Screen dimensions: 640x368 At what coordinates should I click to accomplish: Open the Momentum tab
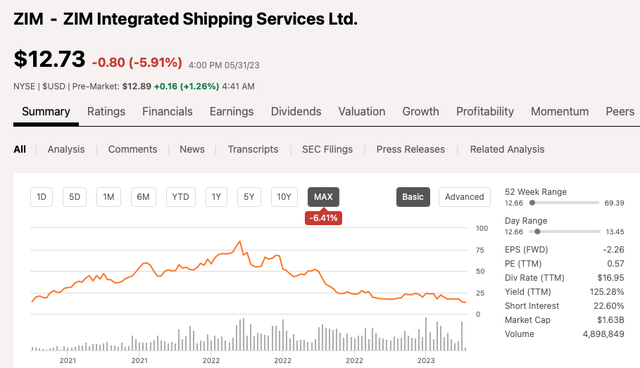(x=560, y=111)
